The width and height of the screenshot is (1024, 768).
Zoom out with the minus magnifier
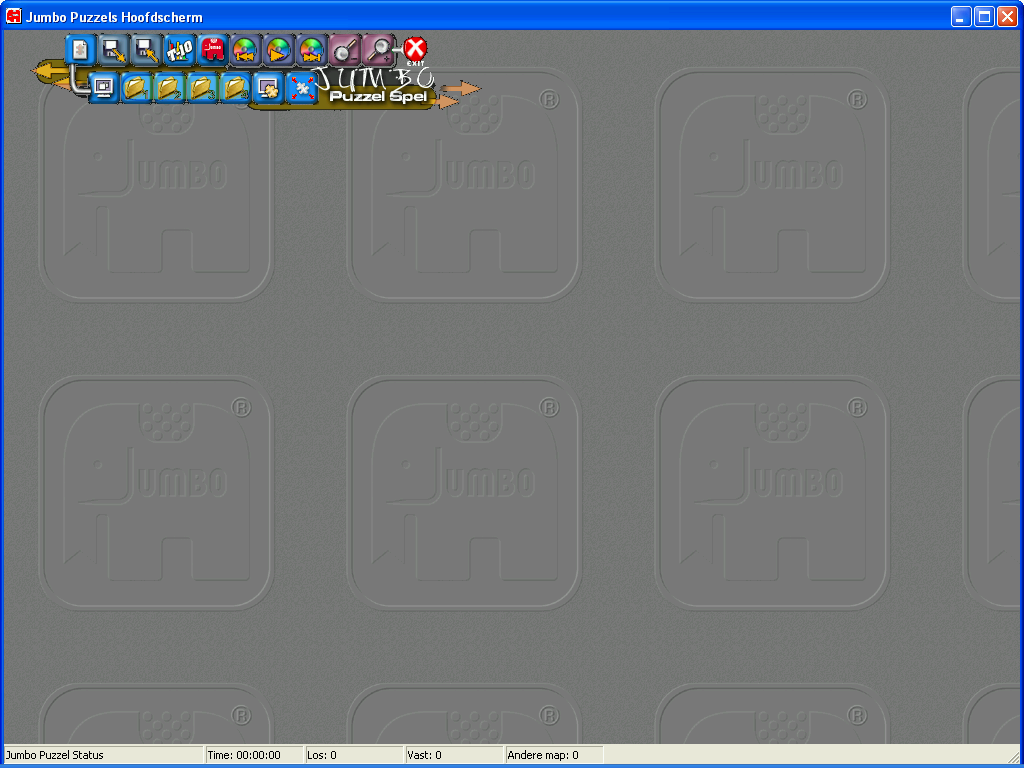point(345,50)
